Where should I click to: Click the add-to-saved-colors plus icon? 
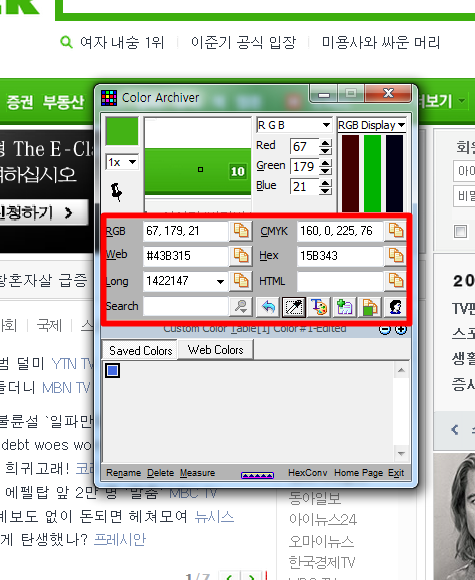coord(344,307)
